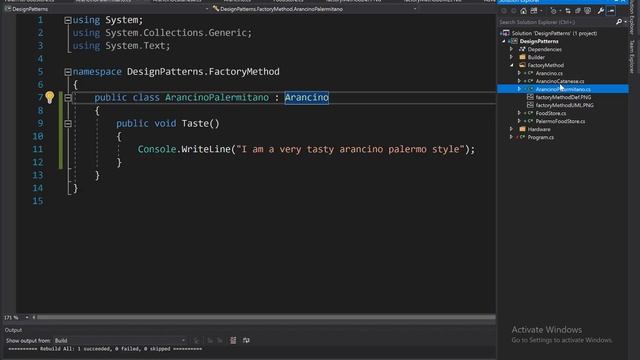Toggle Show All Files in Solution Explorer
640x360 pixels.
(x=588, y=11)
